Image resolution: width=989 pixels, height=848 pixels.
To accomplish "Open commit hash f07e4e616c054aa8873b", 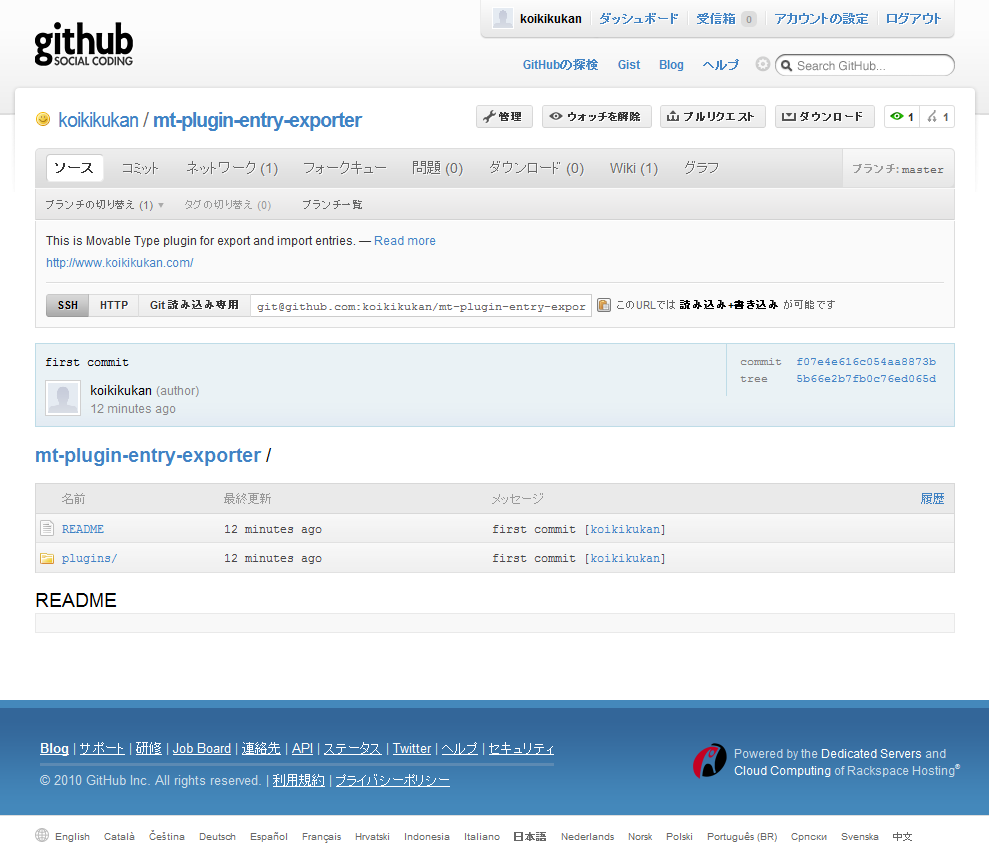I will click(865, 362).
